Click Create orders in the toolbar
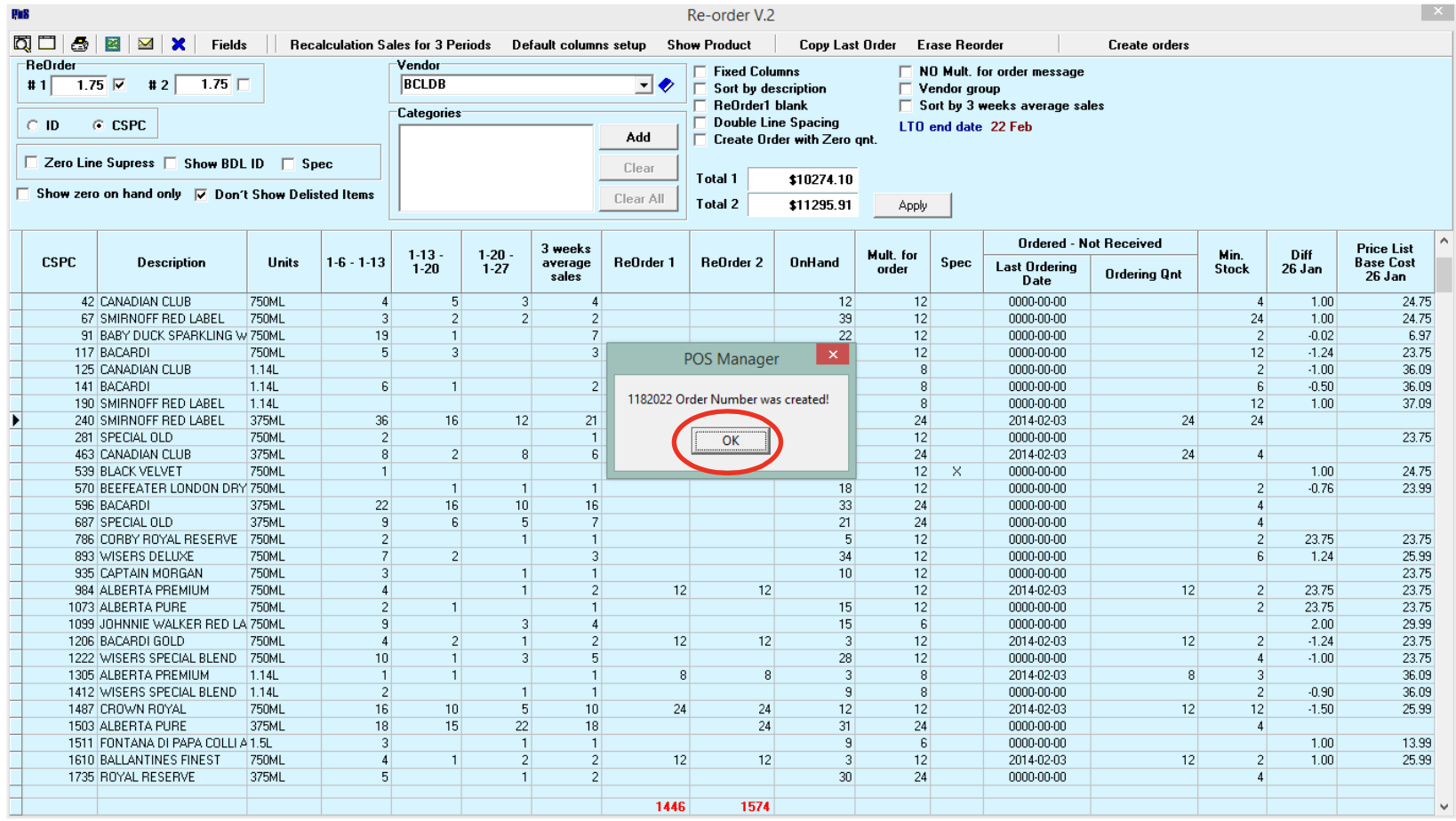 [x=1148, y=44]
